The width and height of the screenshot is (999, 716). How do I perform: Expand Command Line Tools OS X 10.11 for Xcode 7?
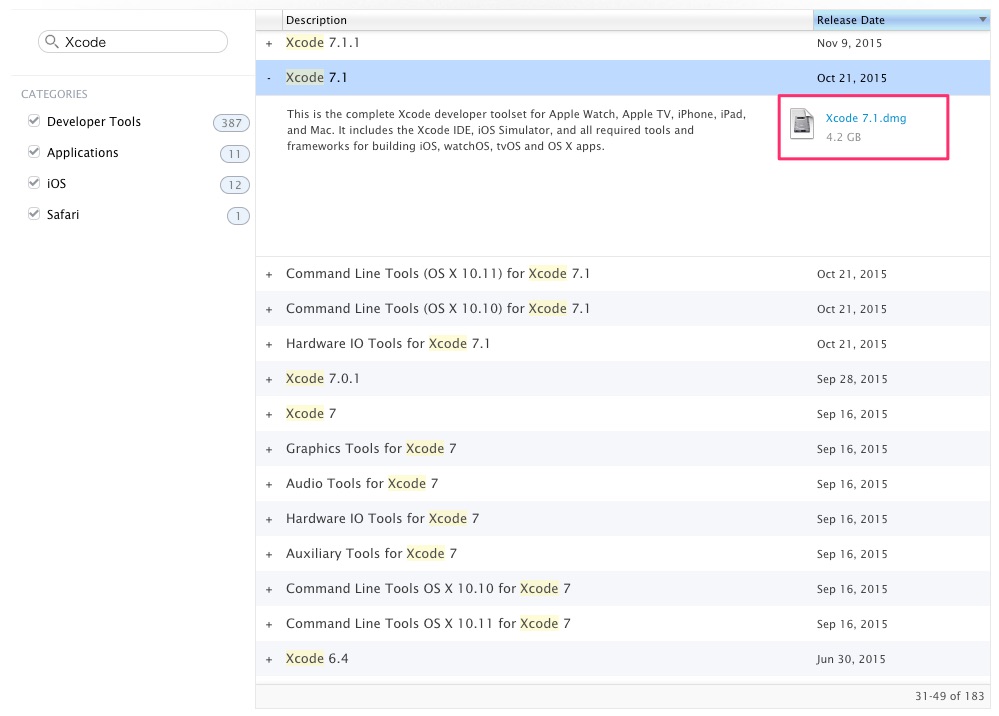(x=269, y=625)
